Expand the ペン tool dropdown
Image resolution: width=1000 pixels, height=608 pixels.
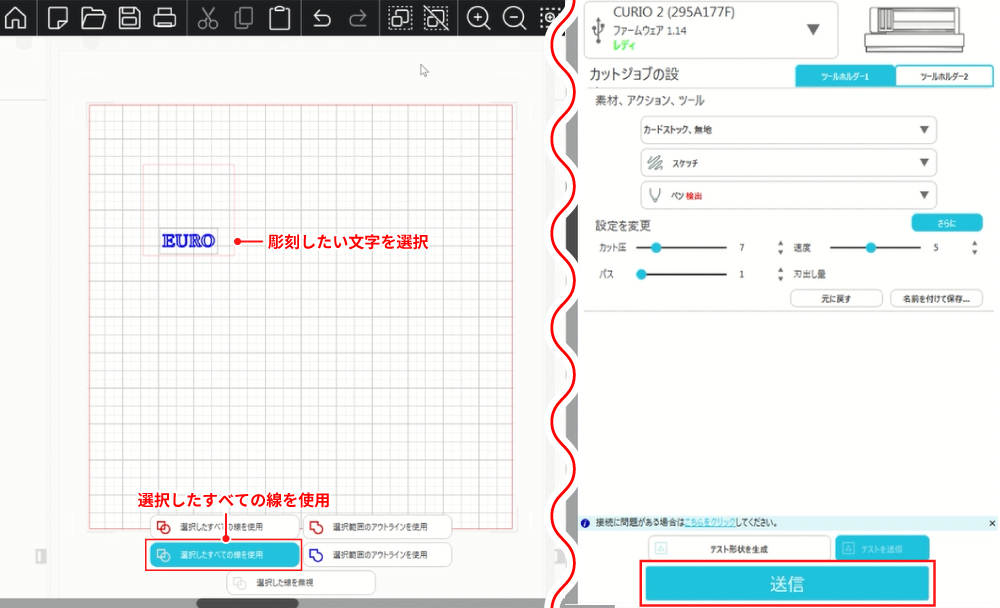[x=788, y=195]
